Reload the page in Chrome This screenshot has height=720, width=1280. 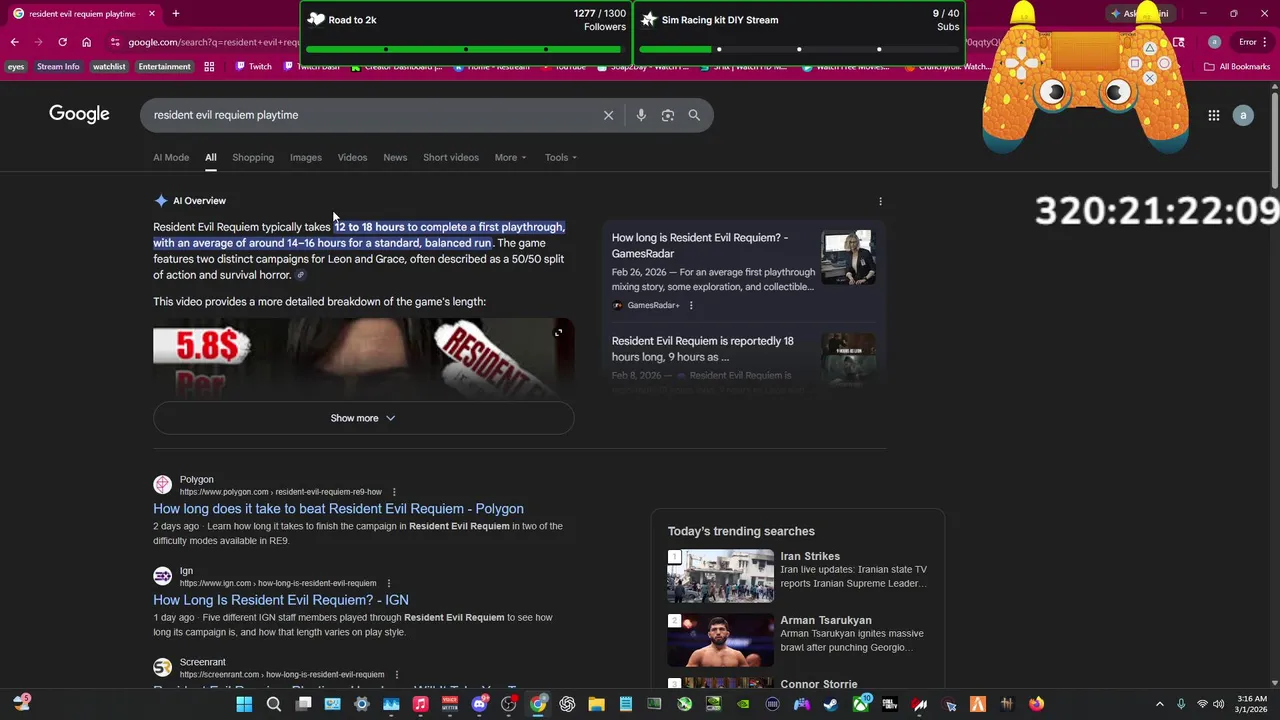pyautogui.click(x=62, y=42)
